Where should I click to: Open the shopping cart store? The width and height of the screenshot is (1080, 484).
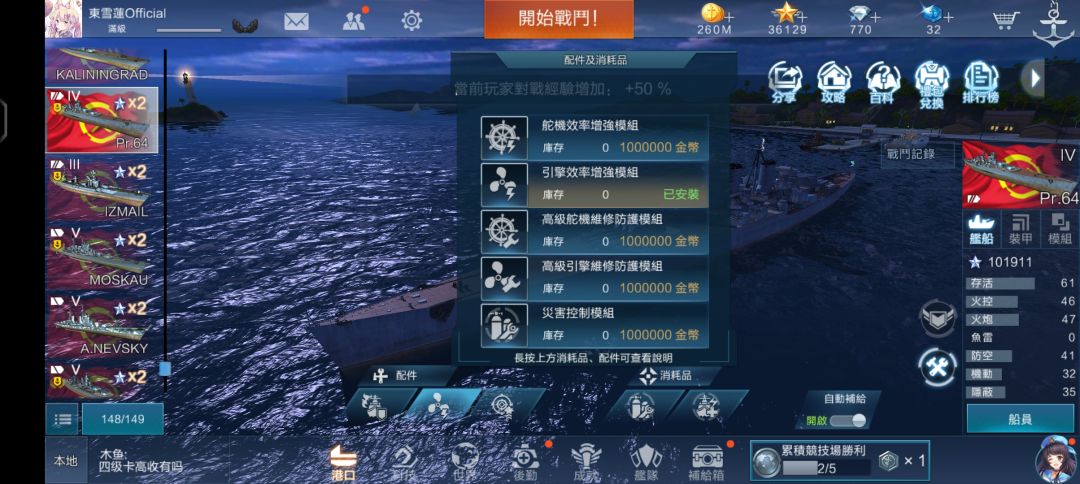(1006, 20)
